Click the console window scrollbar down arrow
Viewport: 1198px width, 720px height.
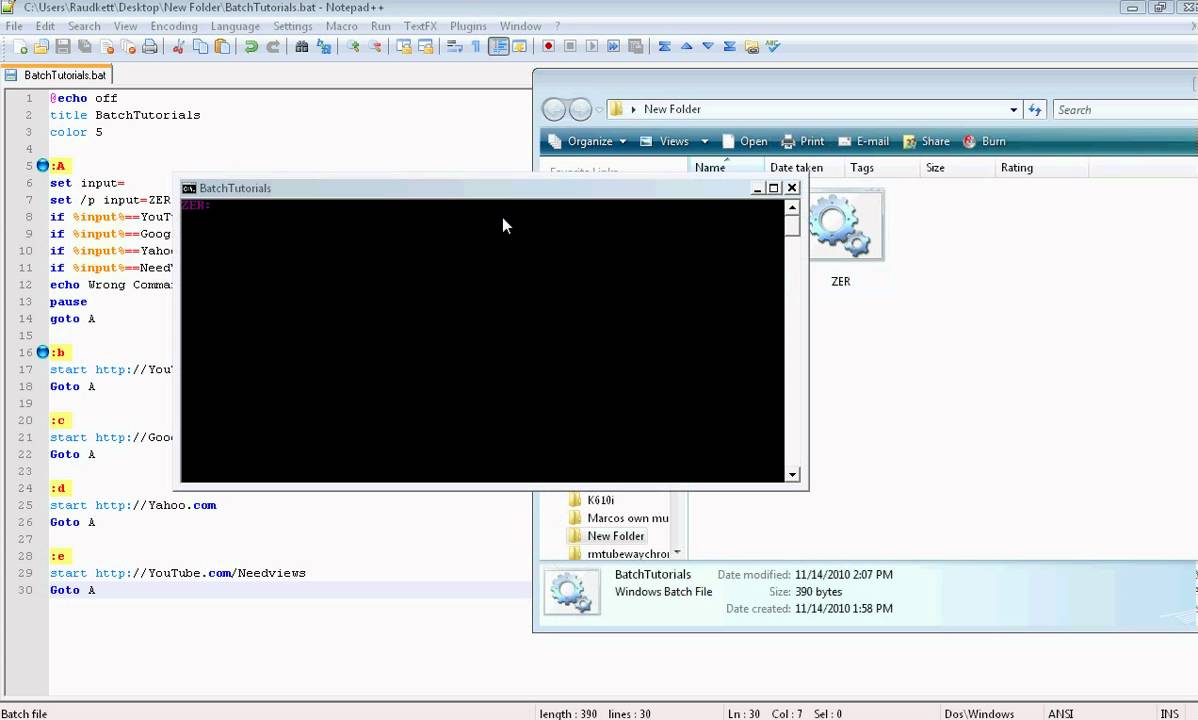[792, 475]
